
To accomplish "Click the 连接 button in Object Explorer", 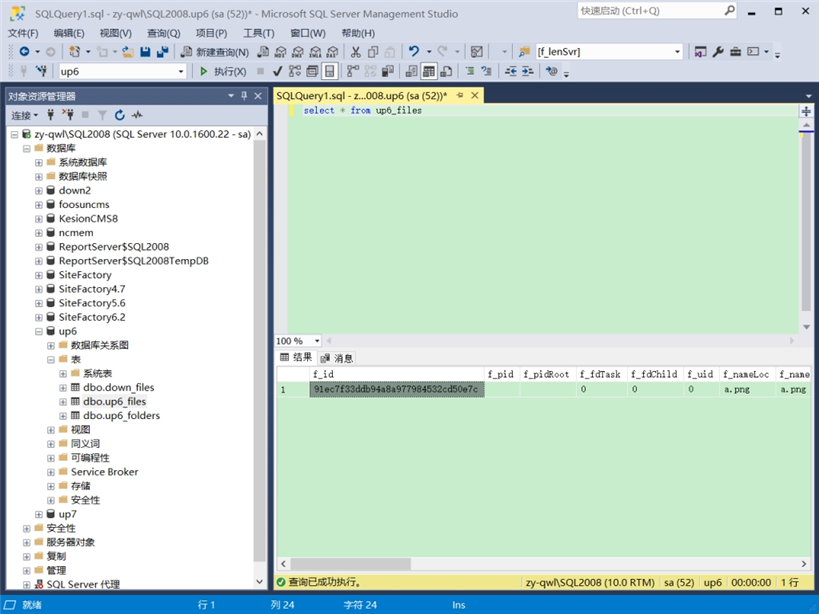I will 22,114.
